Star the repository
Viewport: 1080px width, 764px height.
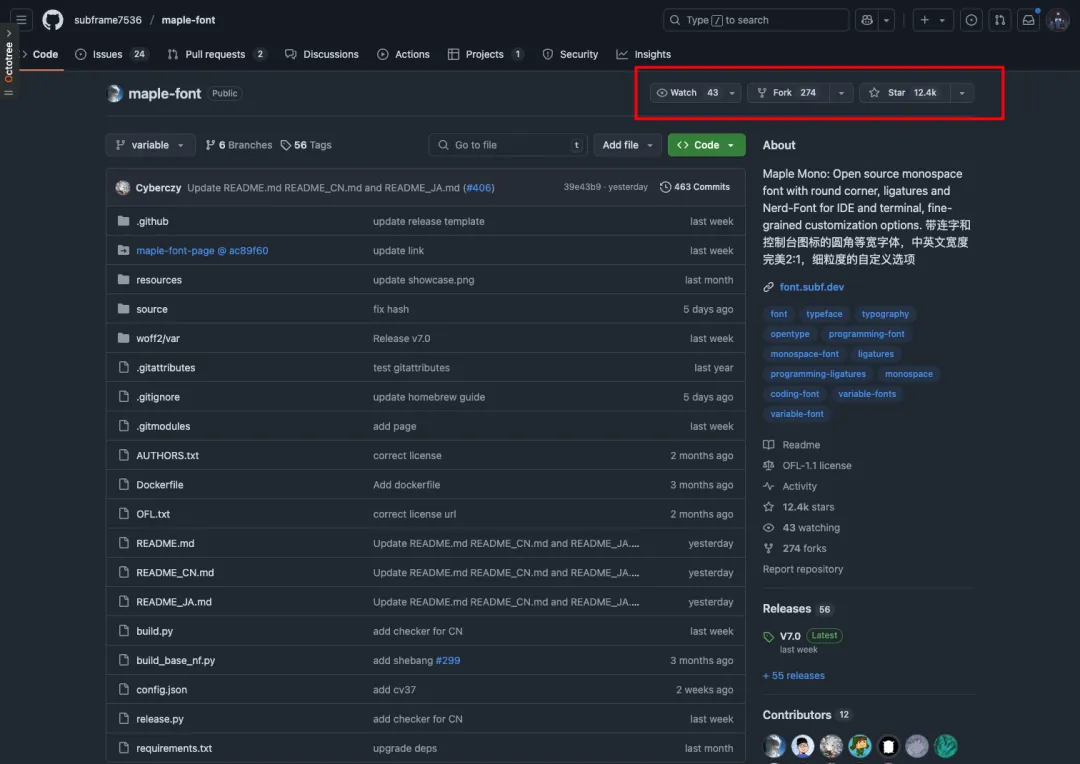click(x=904, y=93)
